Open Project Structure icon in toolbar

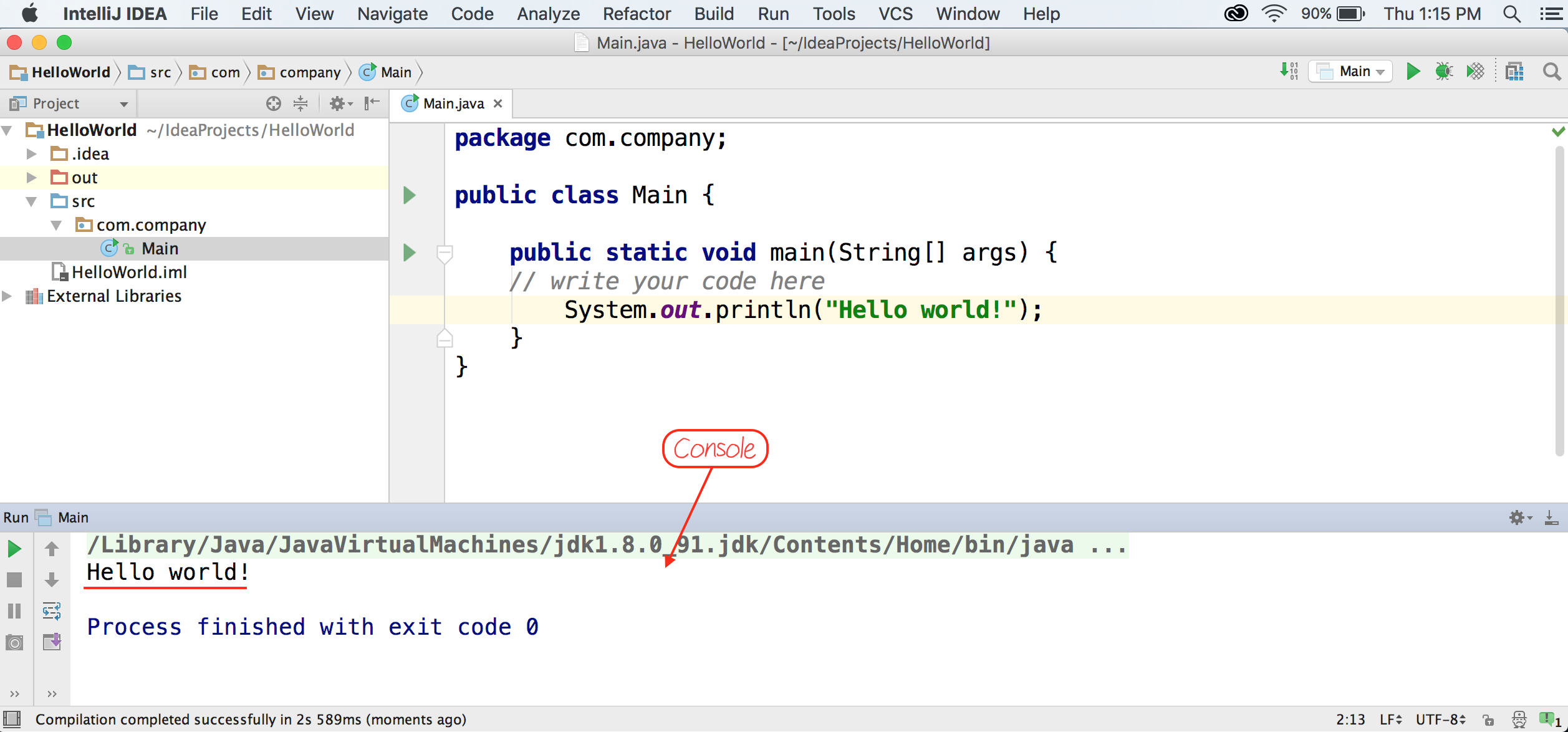1514,72
